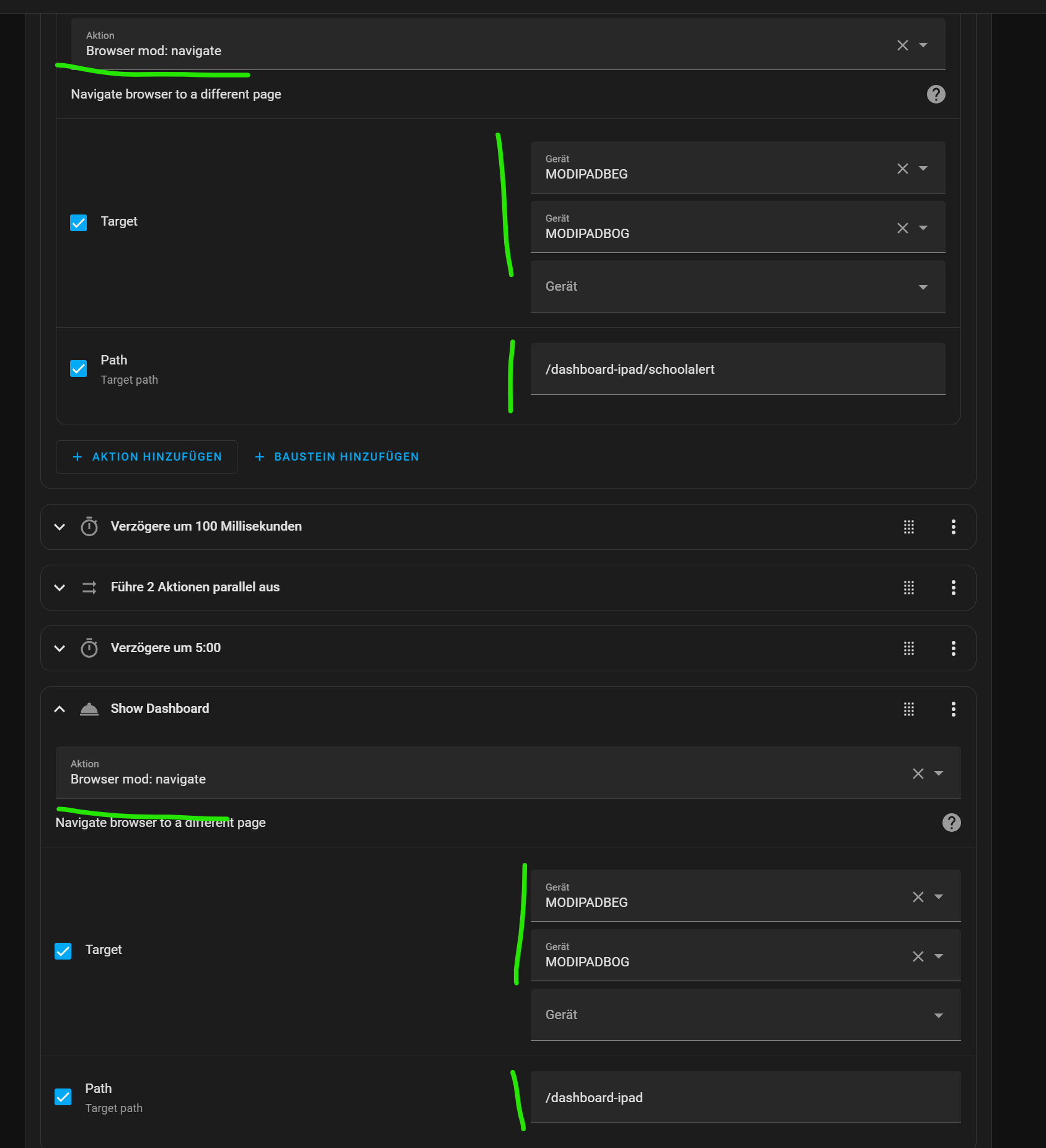Open empty Gerät dropdown in first target
Image resolution: width=1046 pixels, height=1148 pixels.
click(738, 286)
